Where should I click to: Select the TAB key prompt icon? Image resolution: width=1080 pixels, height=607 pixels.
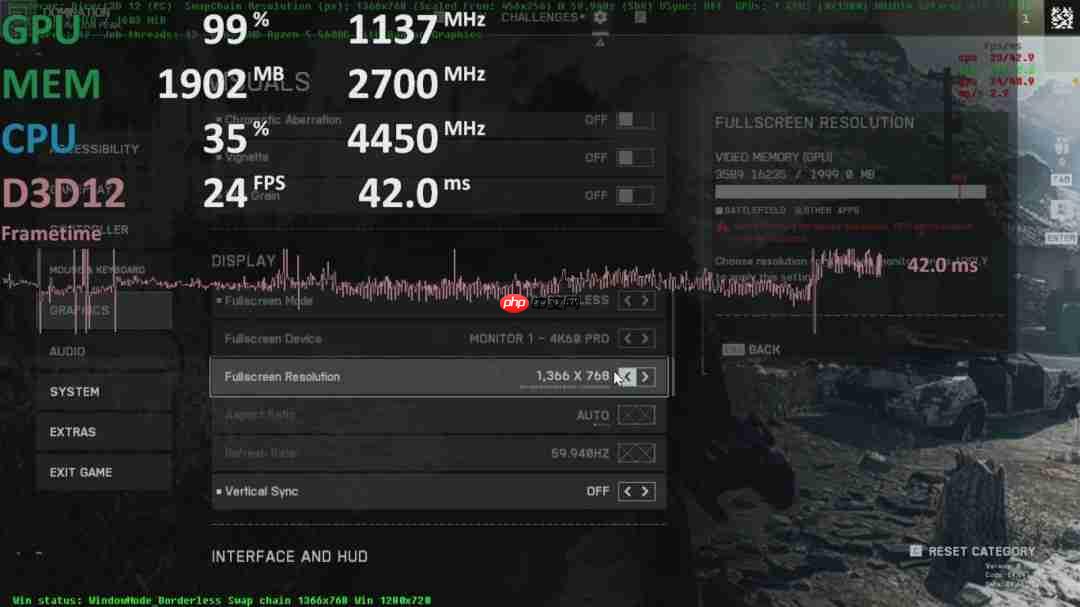(x=1062, y=178)
